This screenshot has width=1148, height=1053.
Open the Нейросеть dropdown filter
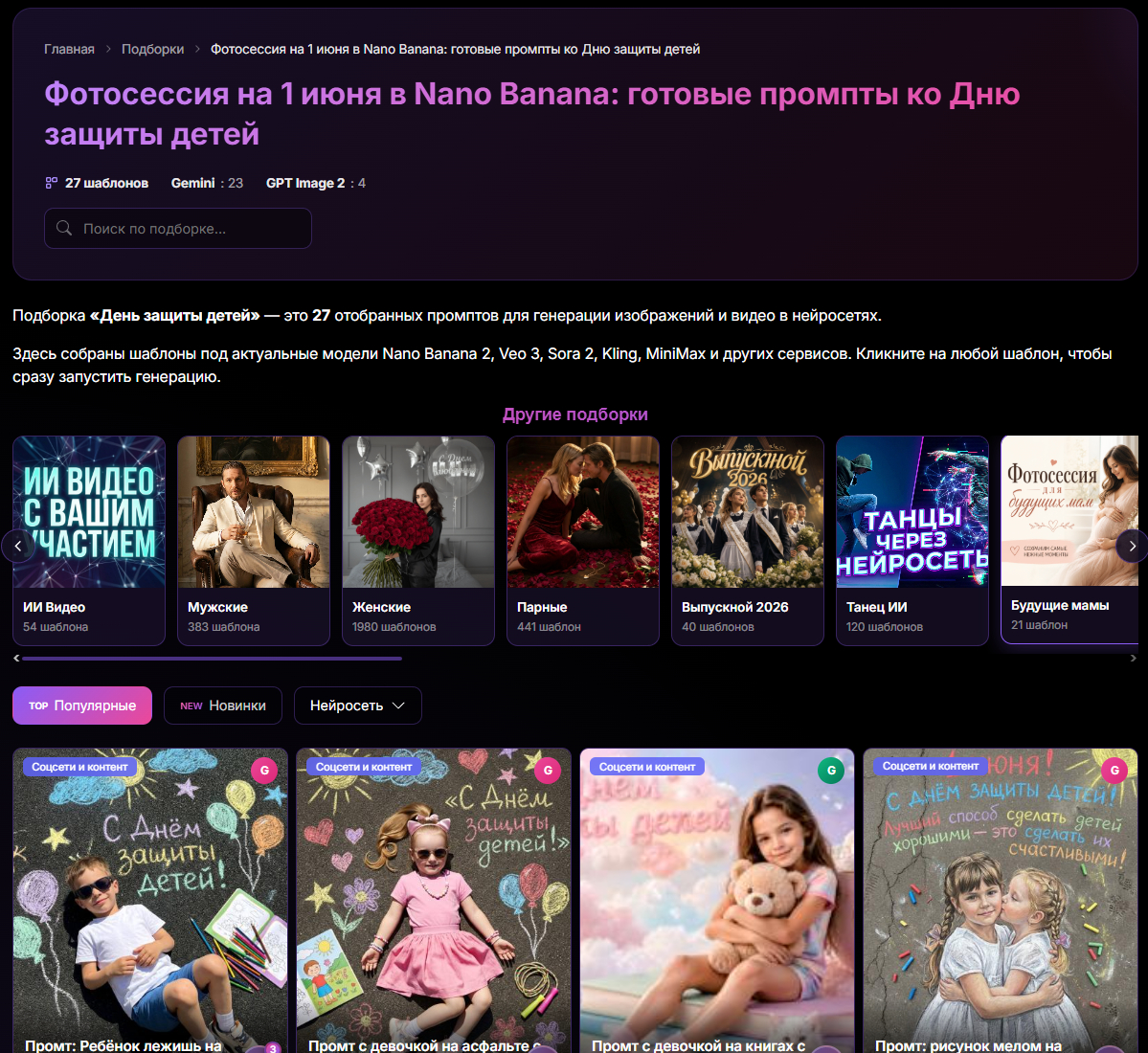(357, 706)
